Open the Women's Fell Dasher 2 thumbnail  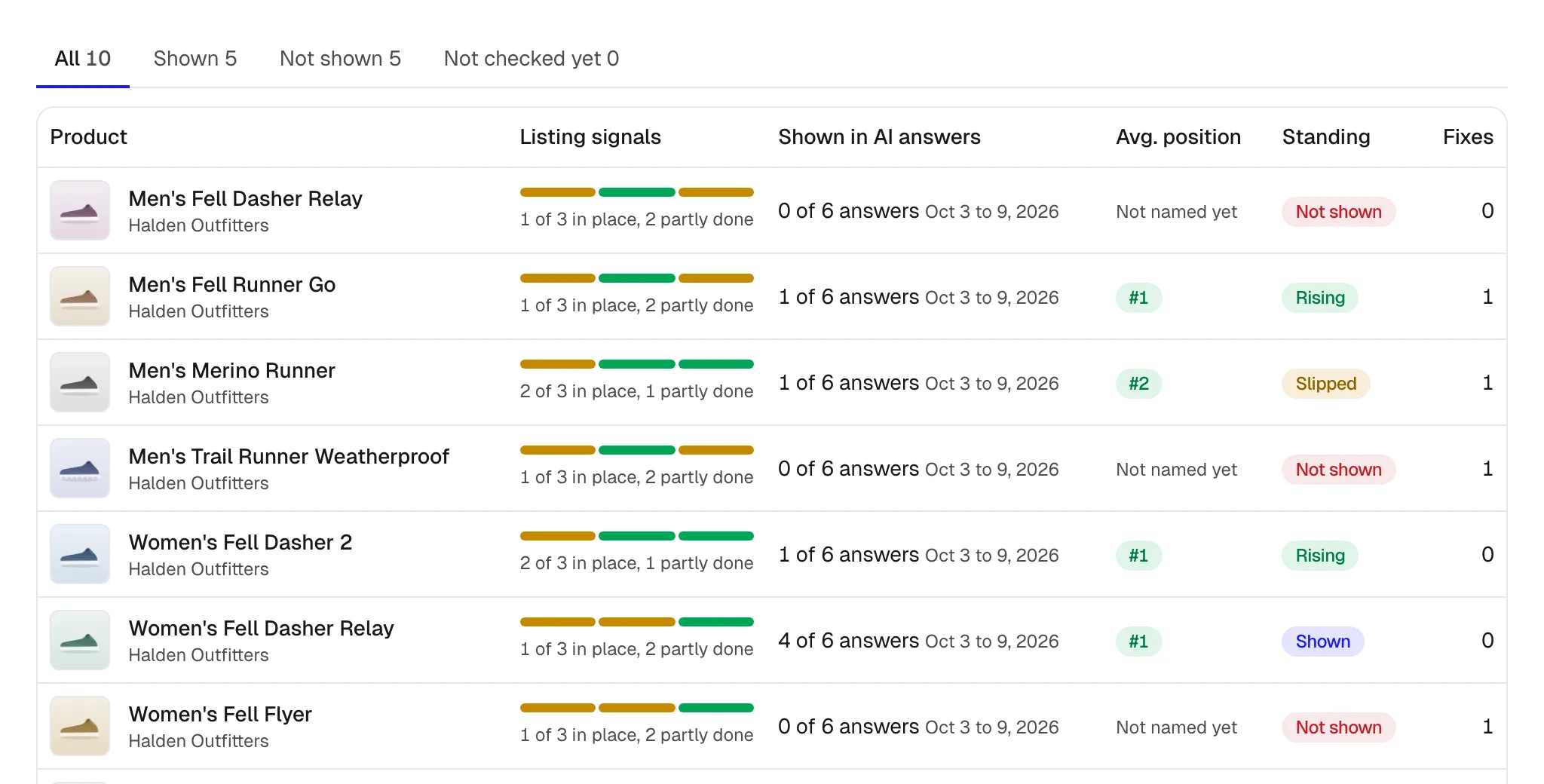tap(80, 554)
